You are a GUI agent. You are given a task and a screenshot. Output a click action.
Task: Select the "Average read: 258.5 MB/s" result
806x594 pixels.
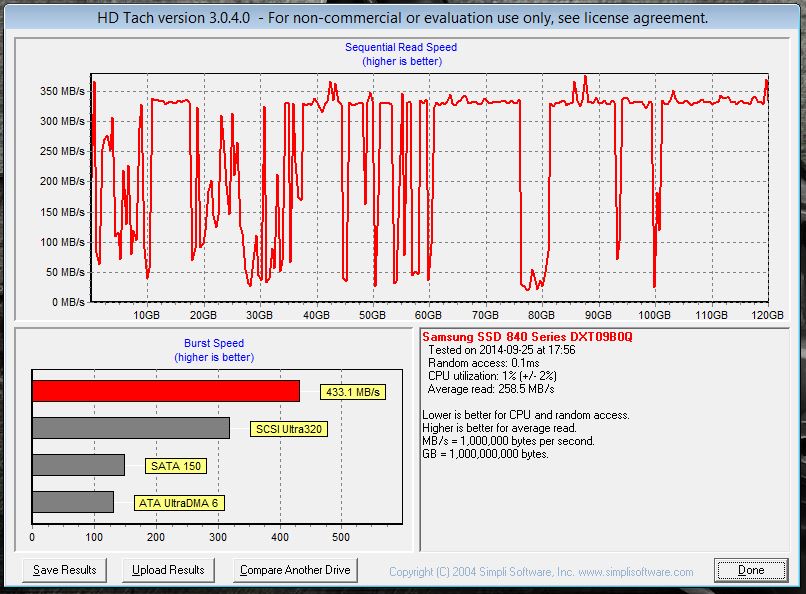click(x=491, y=389)
